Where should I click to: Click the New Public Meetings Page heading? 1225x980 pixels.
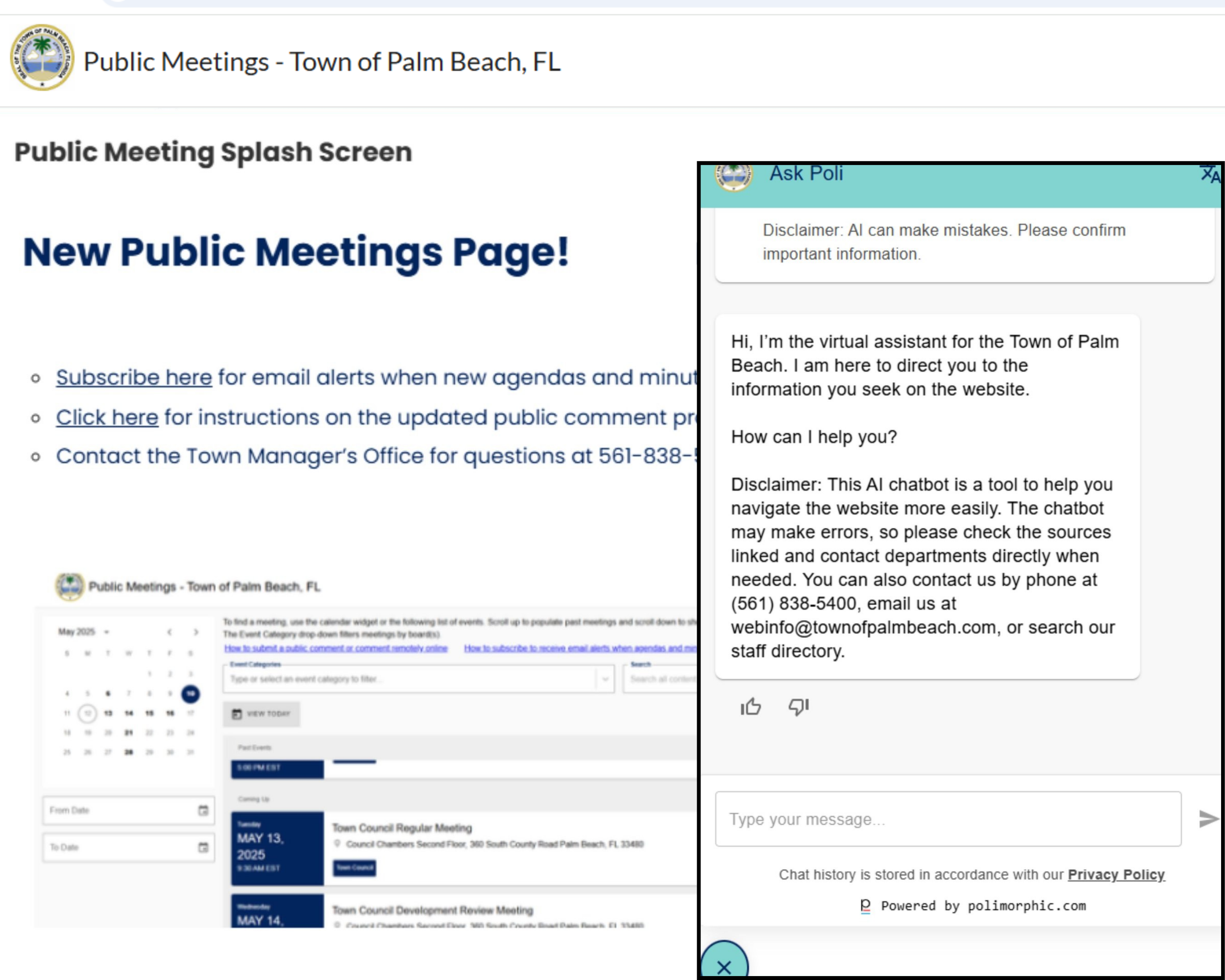pos(296,252)
